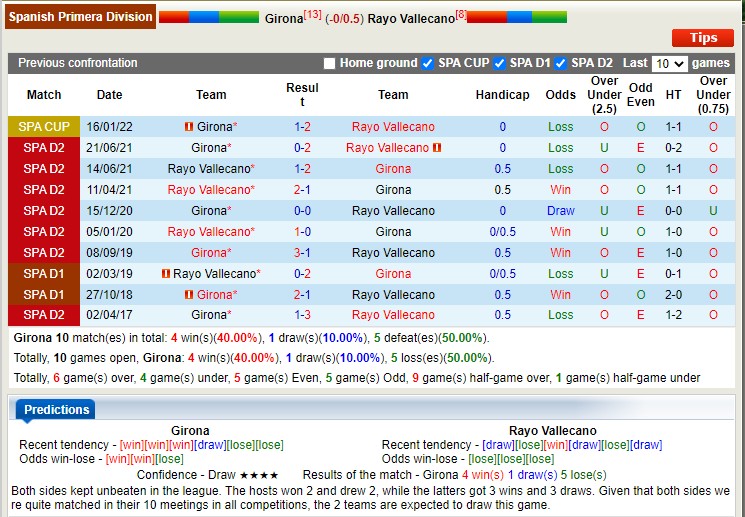Click the 1-2 result for 16/01/22
The height and width of the screenshot is (517, 745).
pos(302,127)
